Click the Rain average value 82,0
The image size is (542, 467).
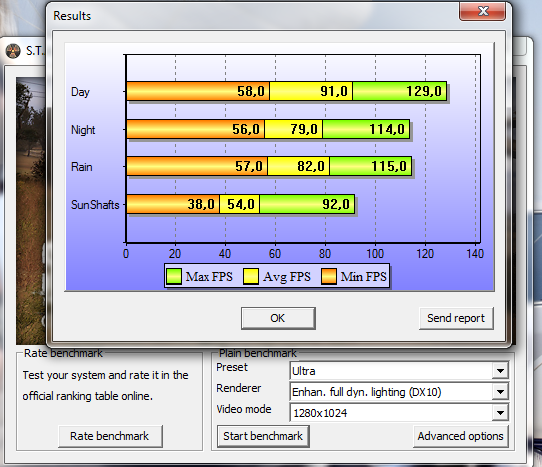(x=311, y=166)
